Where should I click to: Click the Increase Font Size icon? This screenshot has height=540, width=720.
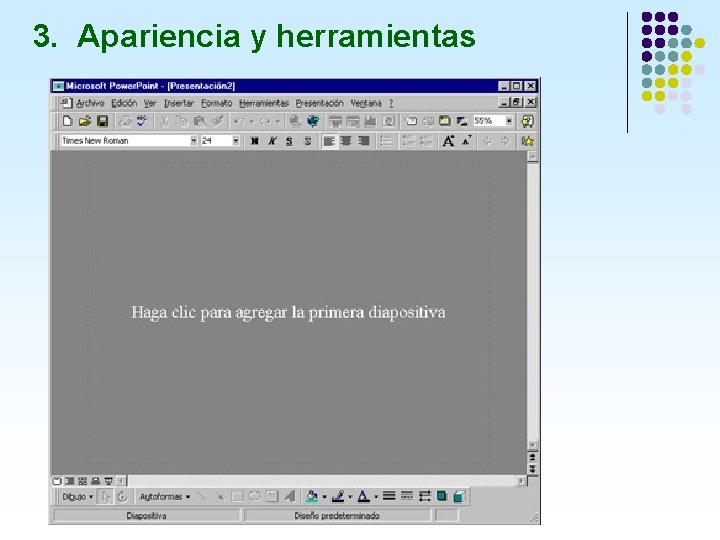pyautogui.click(x=449, y=141)
